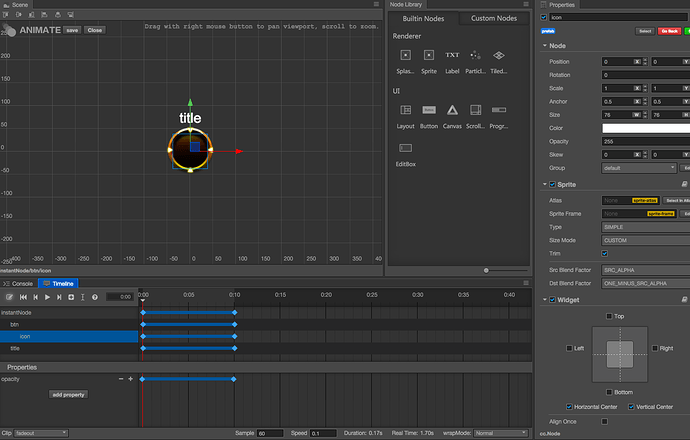Select the Label TXT node icon

pyautogui.click(x=452, y=56)
